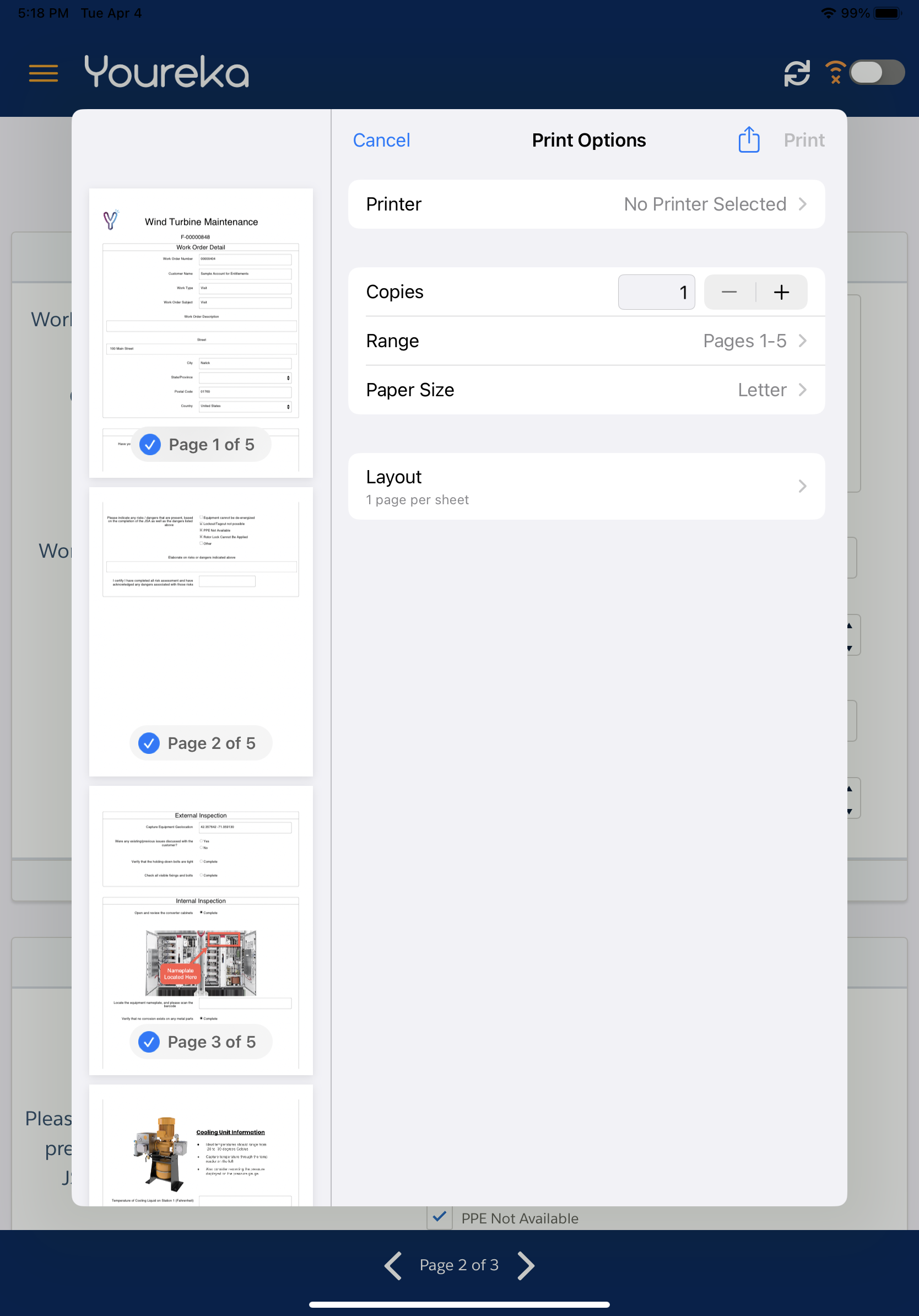Image resolution: width=919 pixels, height=1316 pixels.
Task: Open the Printer selection row
Action: [587, 204]
